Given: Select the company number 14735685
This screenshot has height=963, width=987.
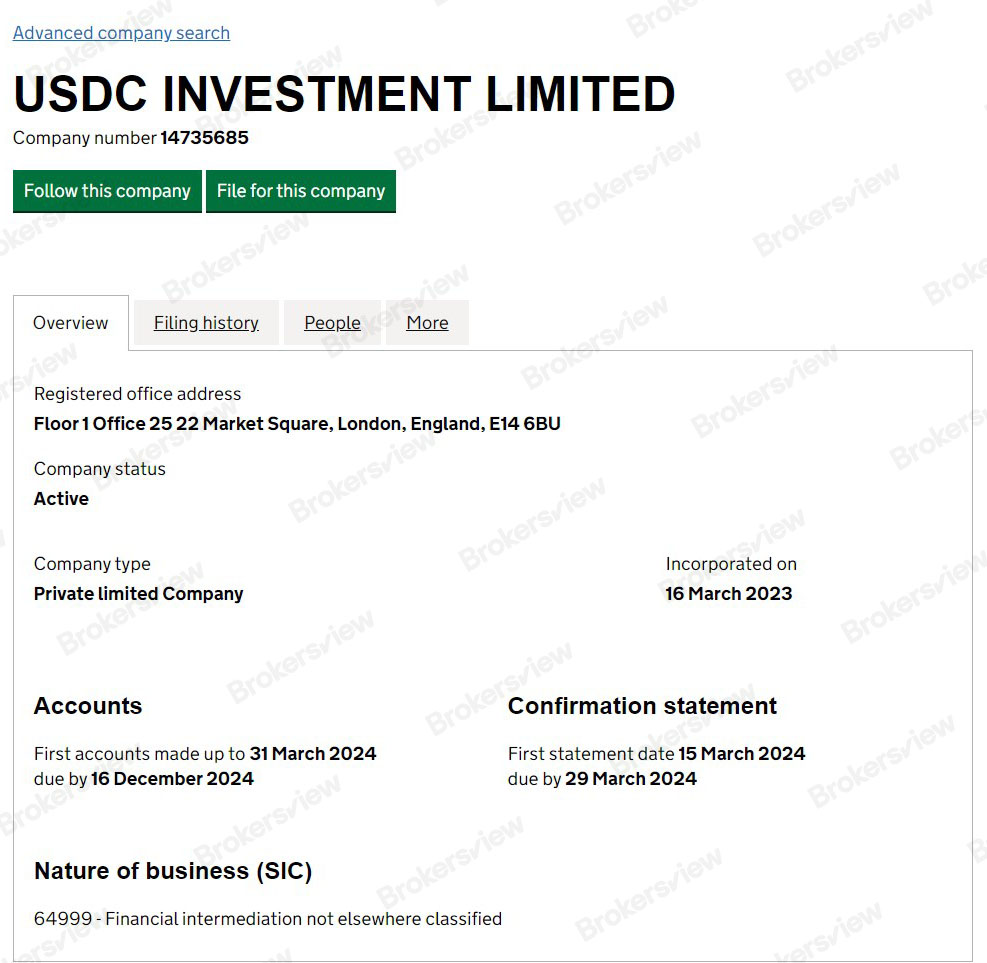Looking at the screenshot, I should [x=205, y=138].
